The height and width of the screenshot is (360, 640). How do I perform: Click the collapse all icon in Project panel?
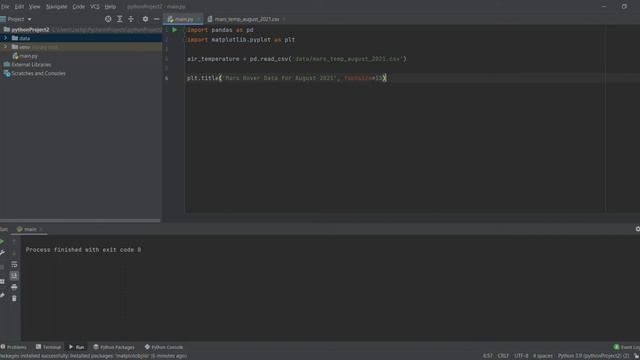131,19
